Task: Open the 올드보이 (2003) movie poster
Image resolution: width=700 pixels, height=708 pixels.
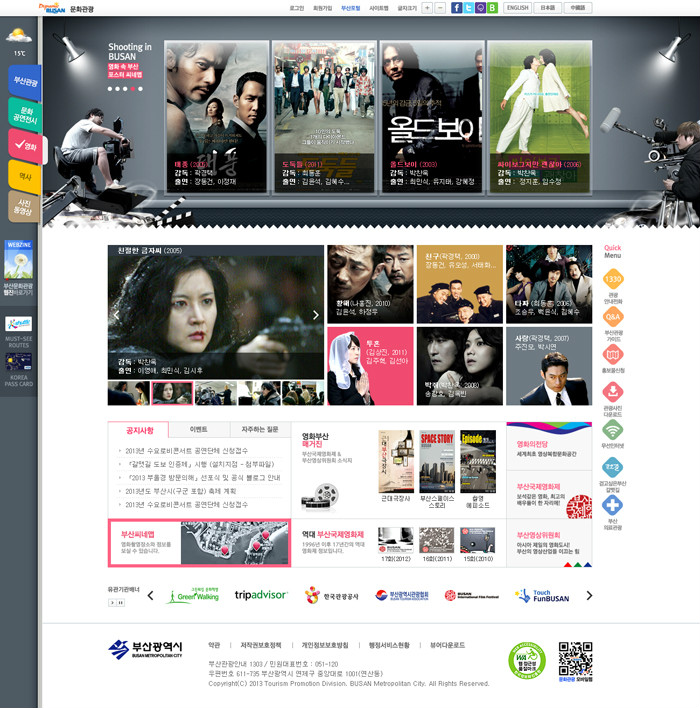Action: [x=432, y=117]
